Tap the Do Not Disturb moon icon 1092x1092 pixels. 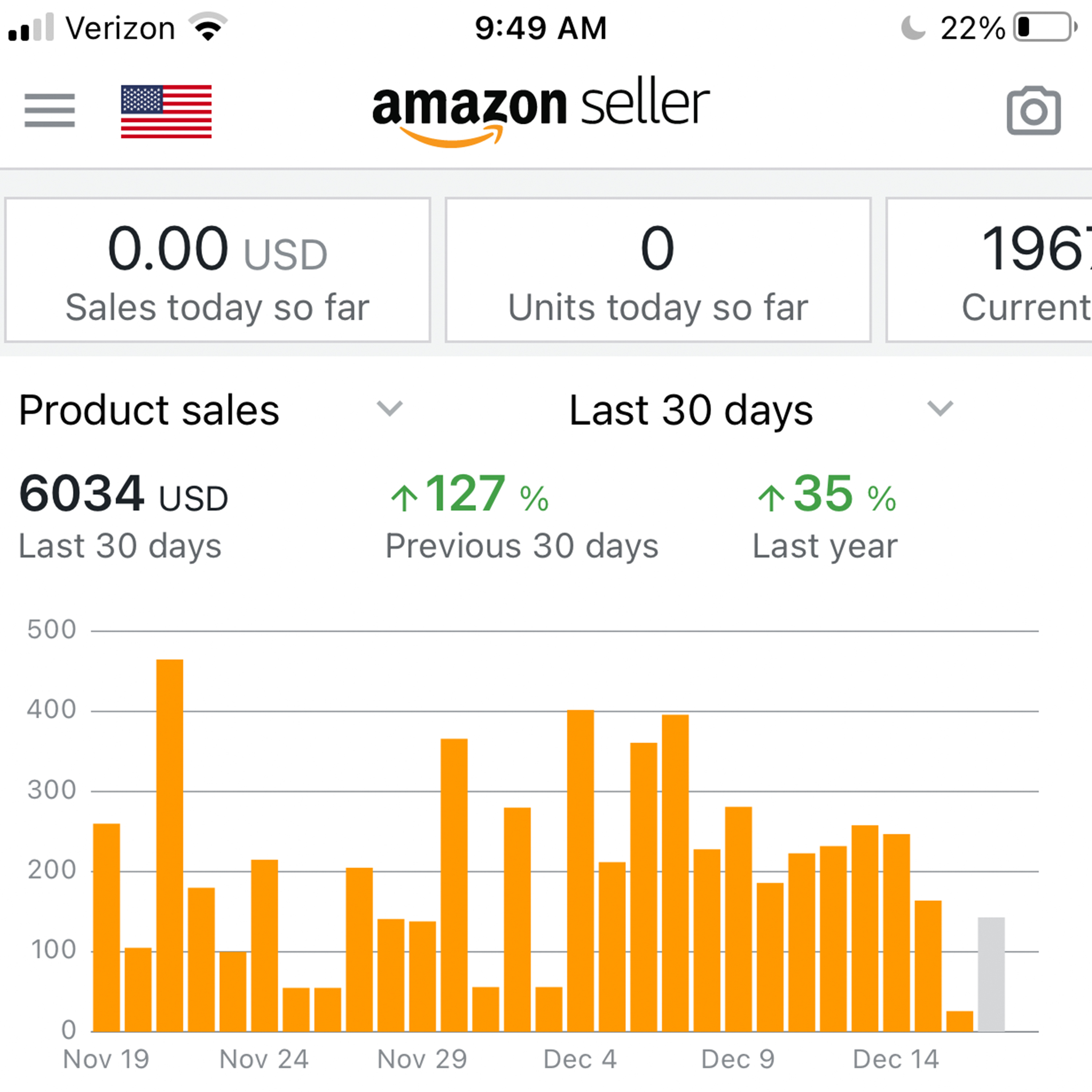[x=913, y=27]
